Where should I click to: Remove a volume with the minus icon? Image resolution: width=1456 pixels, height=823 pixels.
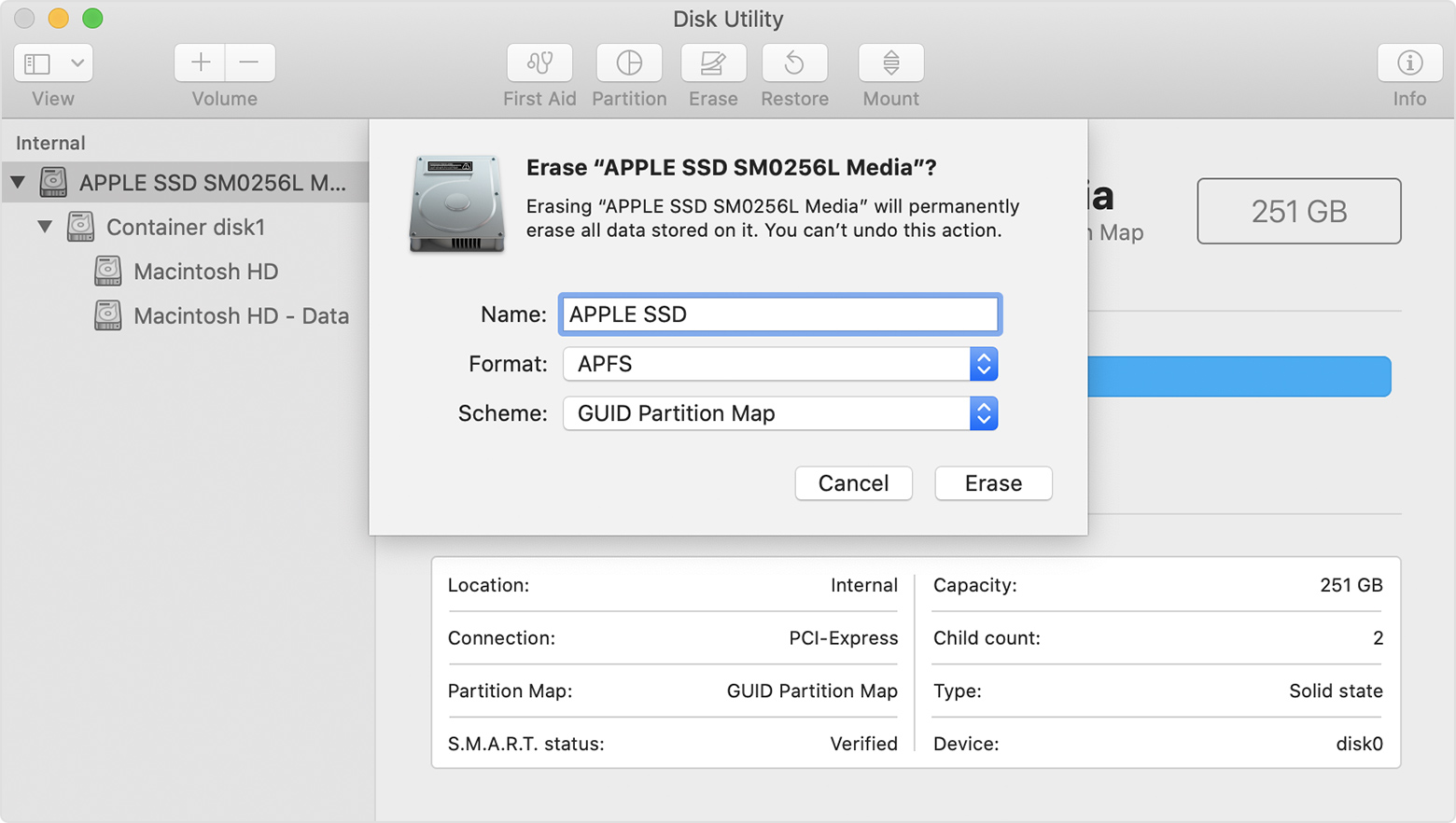(249, 62)
